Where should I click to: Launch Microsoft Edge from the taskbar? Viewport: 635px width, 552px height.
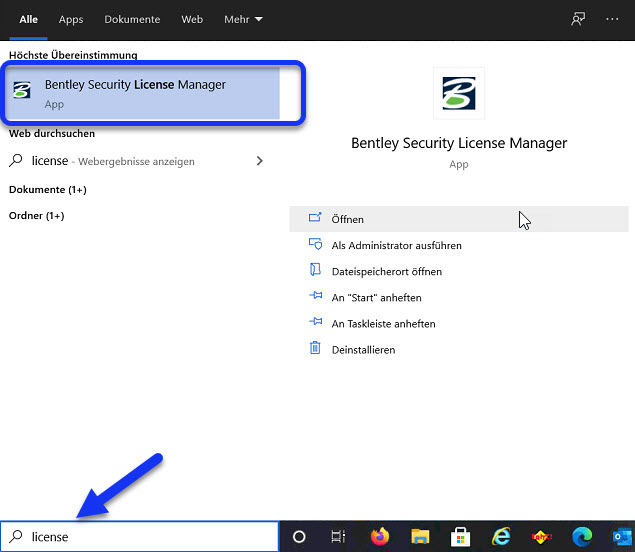coord(584,537)
